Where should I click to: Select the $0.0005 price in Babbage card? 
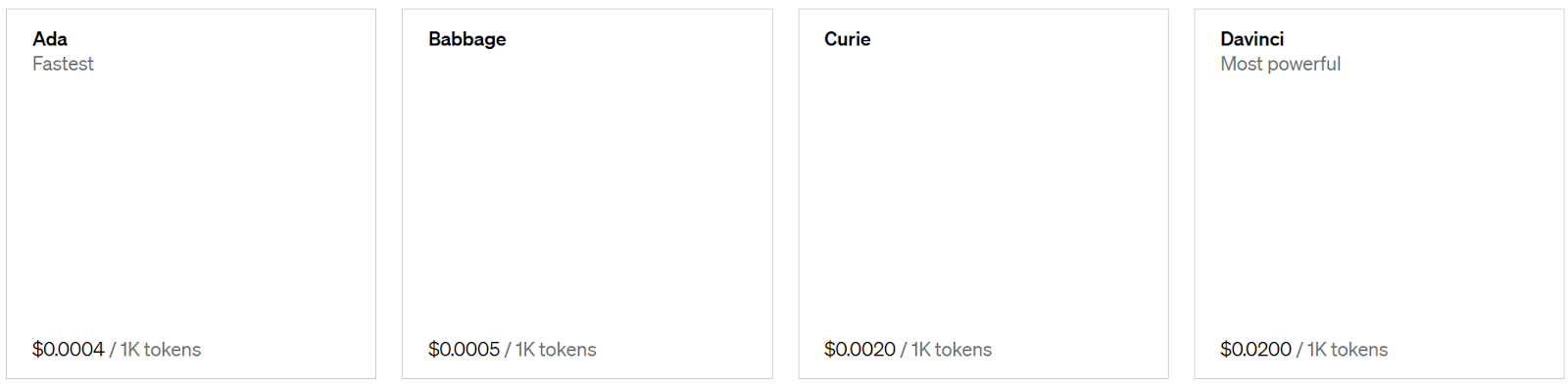(x=465, y=350)
